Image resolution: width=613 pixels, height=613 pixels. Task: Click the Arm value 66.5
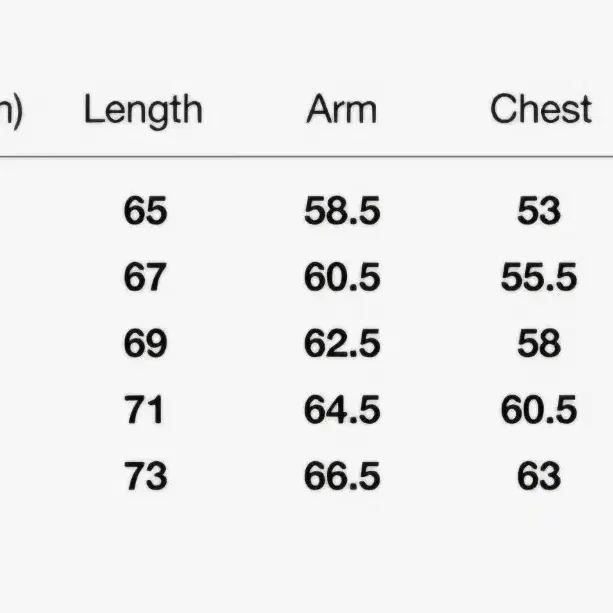point(342,477)
